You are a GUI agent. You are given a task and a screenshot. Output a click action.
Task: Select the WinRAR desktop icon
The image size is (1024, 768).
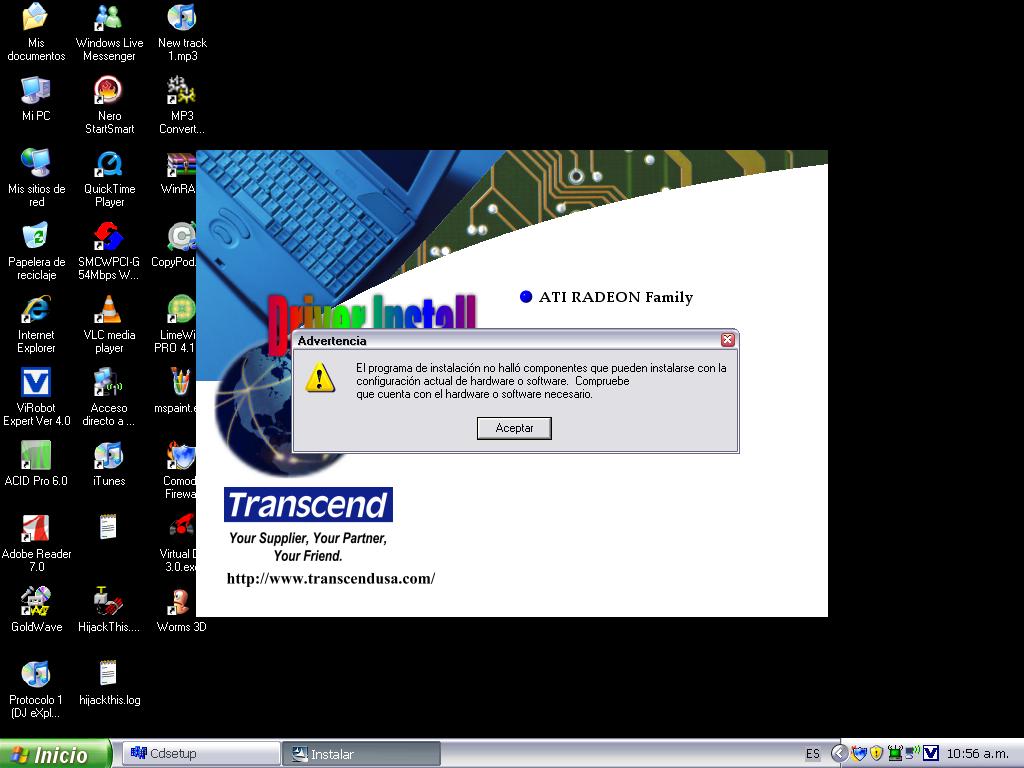pos(178,172)
